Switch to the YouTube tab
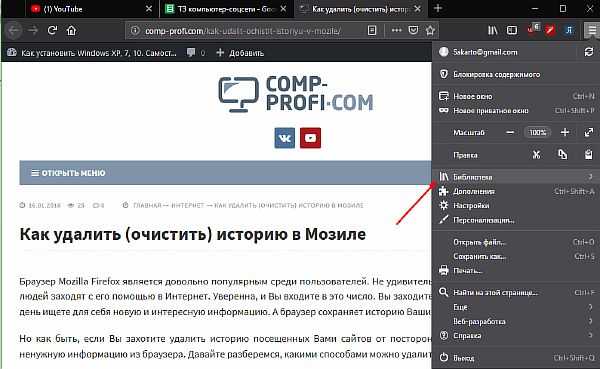Image resolution: width=600 pixels, height=369 pixels. pyautogui.click(x=92, y=9)
